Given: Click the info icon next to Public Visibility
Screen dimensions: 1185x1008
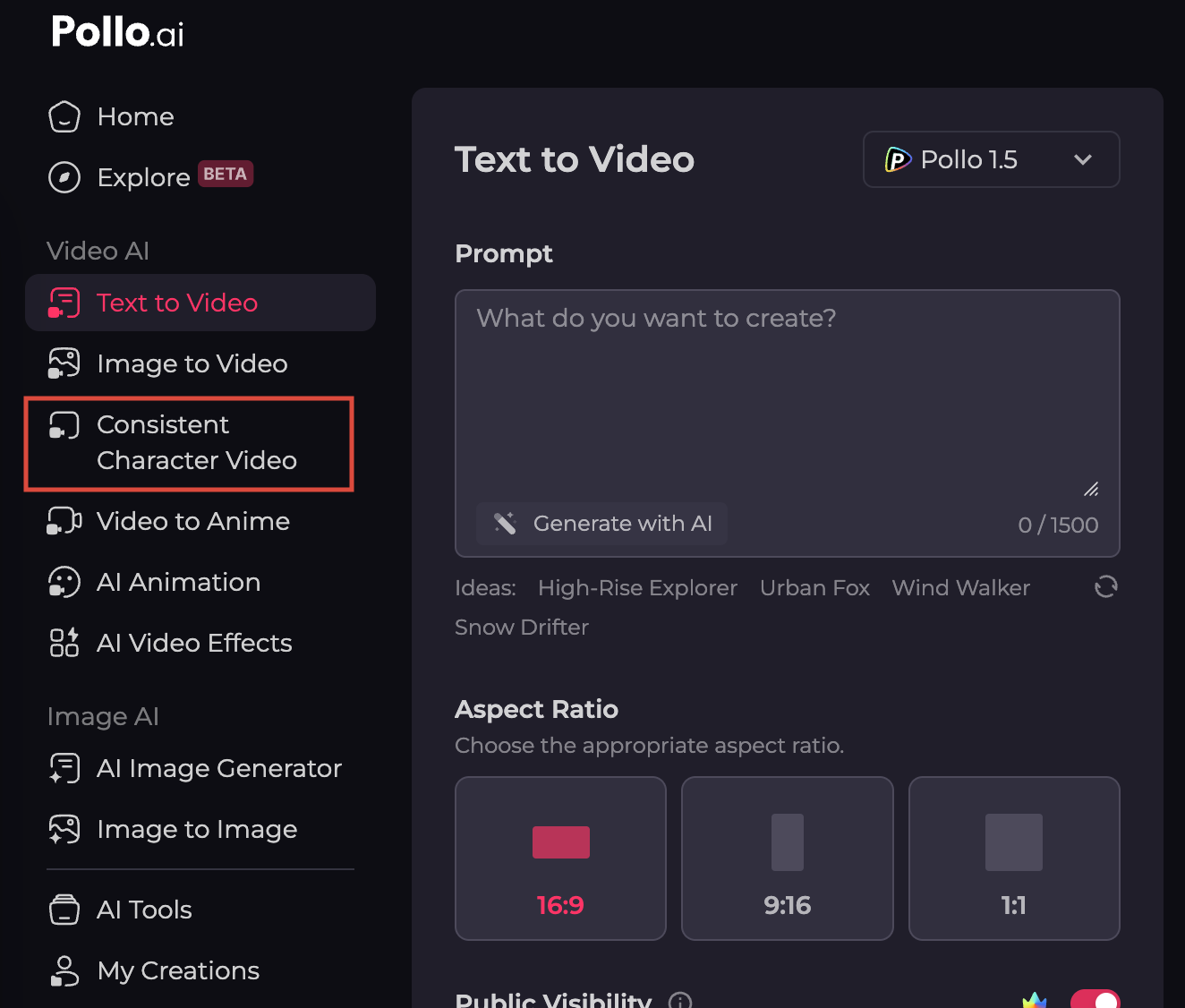Looking at the screenshot, I should (x=680, y=1001).
